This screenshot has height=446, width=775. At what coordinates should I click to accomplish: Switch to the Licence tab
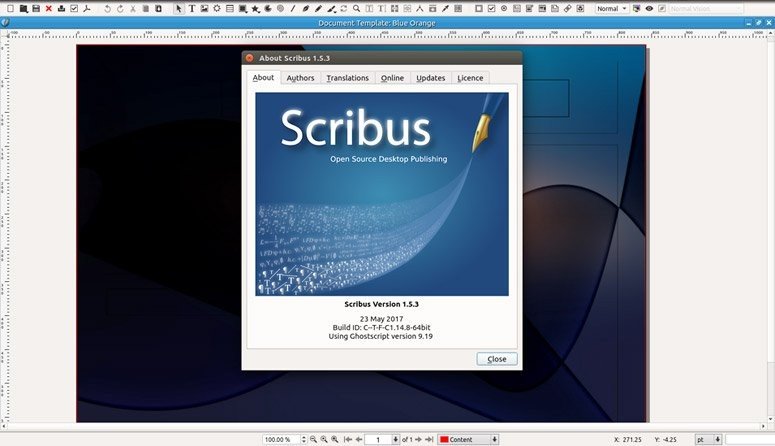pos(470,78)
